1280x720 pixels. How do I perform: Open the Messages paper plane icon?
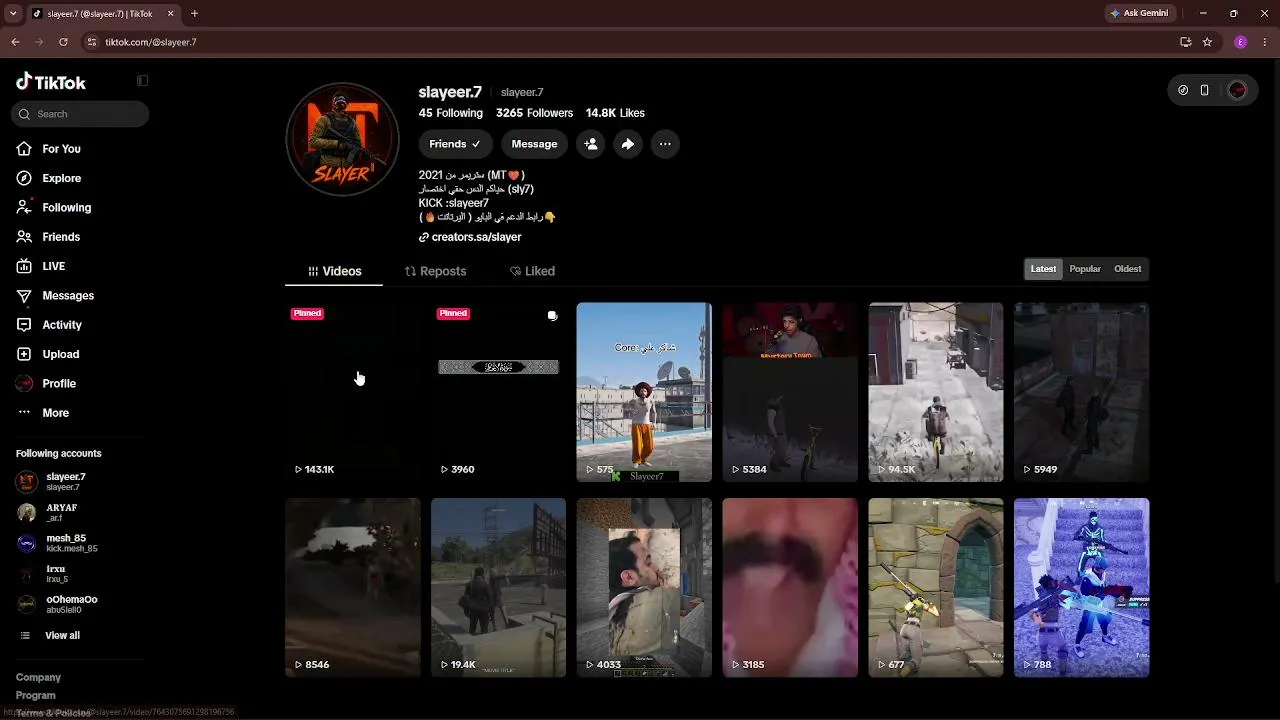coord(25,296)
